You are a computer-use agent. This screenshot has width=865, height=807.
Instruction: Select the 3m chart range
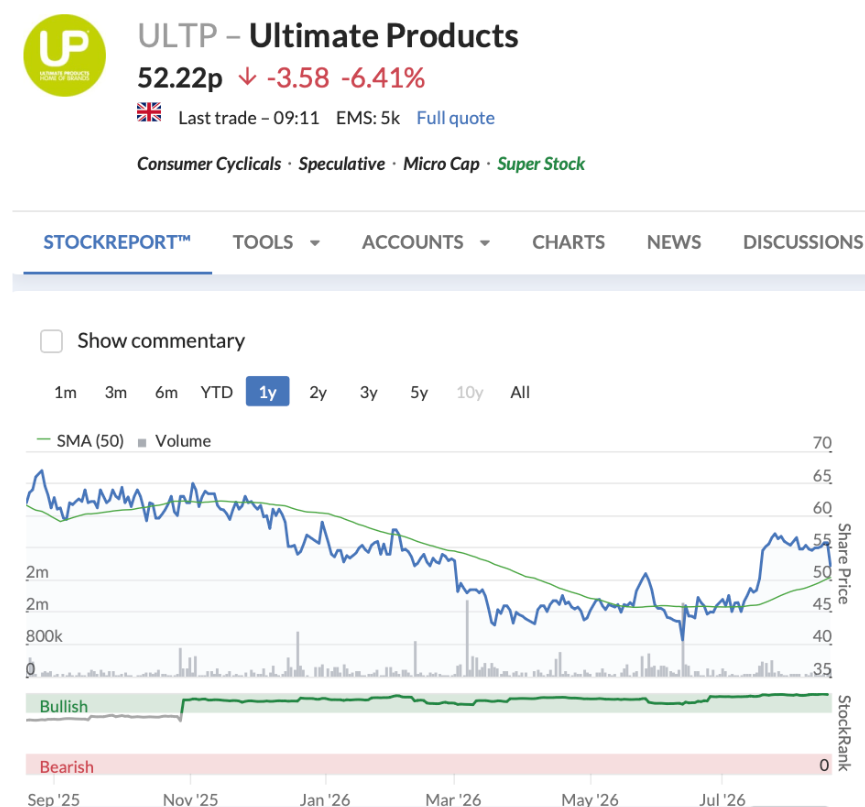(116, 392)
